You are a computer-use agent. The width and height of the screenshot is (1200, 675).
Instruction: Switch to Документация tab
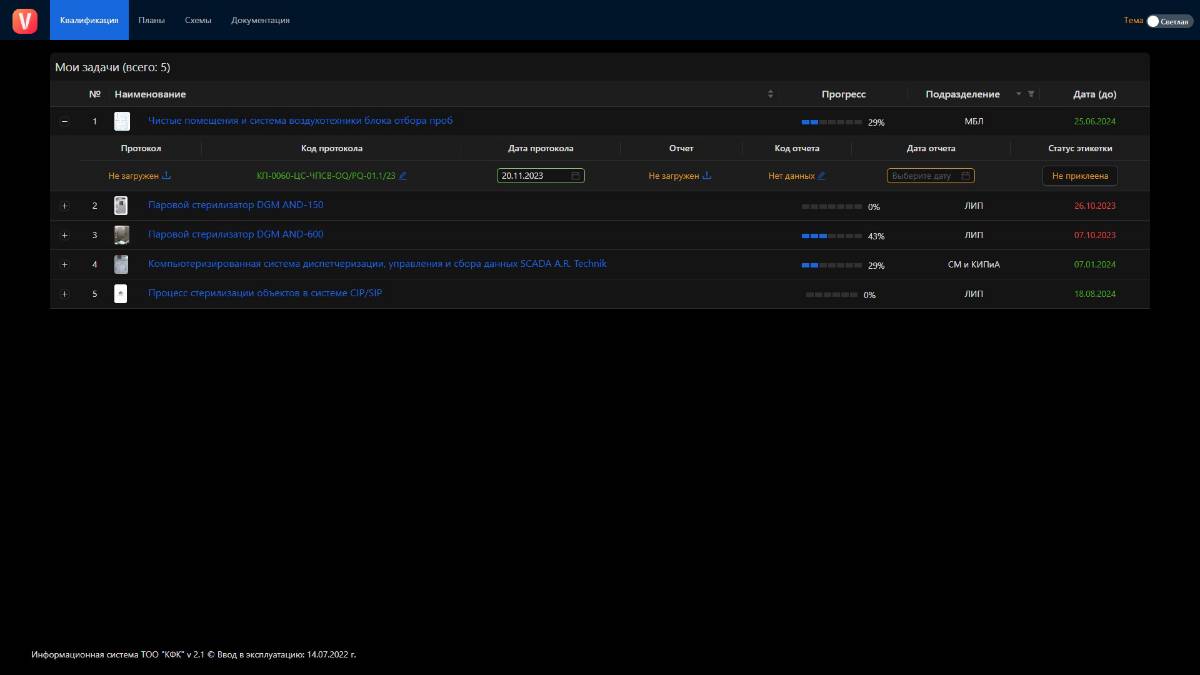coord(260,20)
